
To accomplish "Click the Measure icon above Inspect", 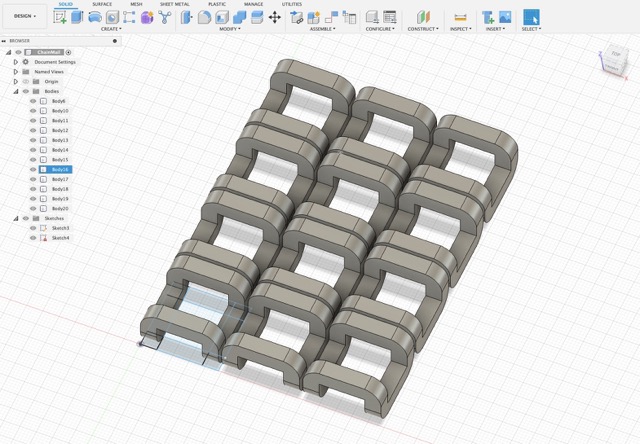I will click(460, 17).
